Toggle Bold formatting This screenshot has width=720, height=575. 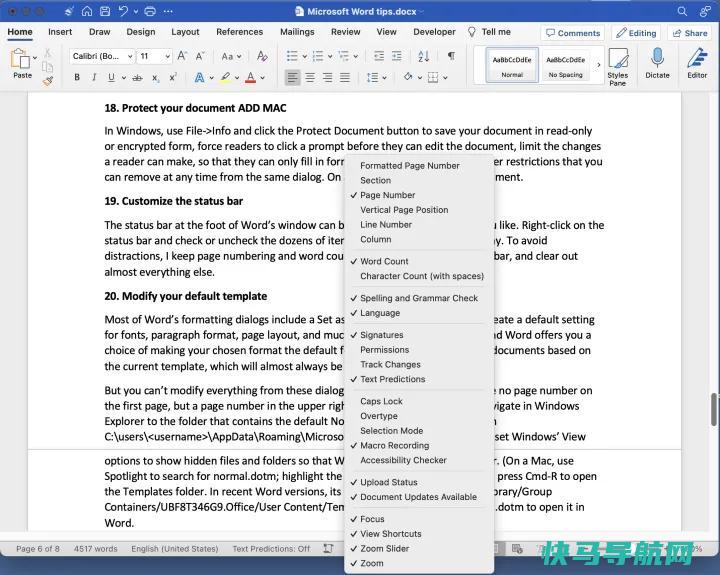click(x=77, y=78)
